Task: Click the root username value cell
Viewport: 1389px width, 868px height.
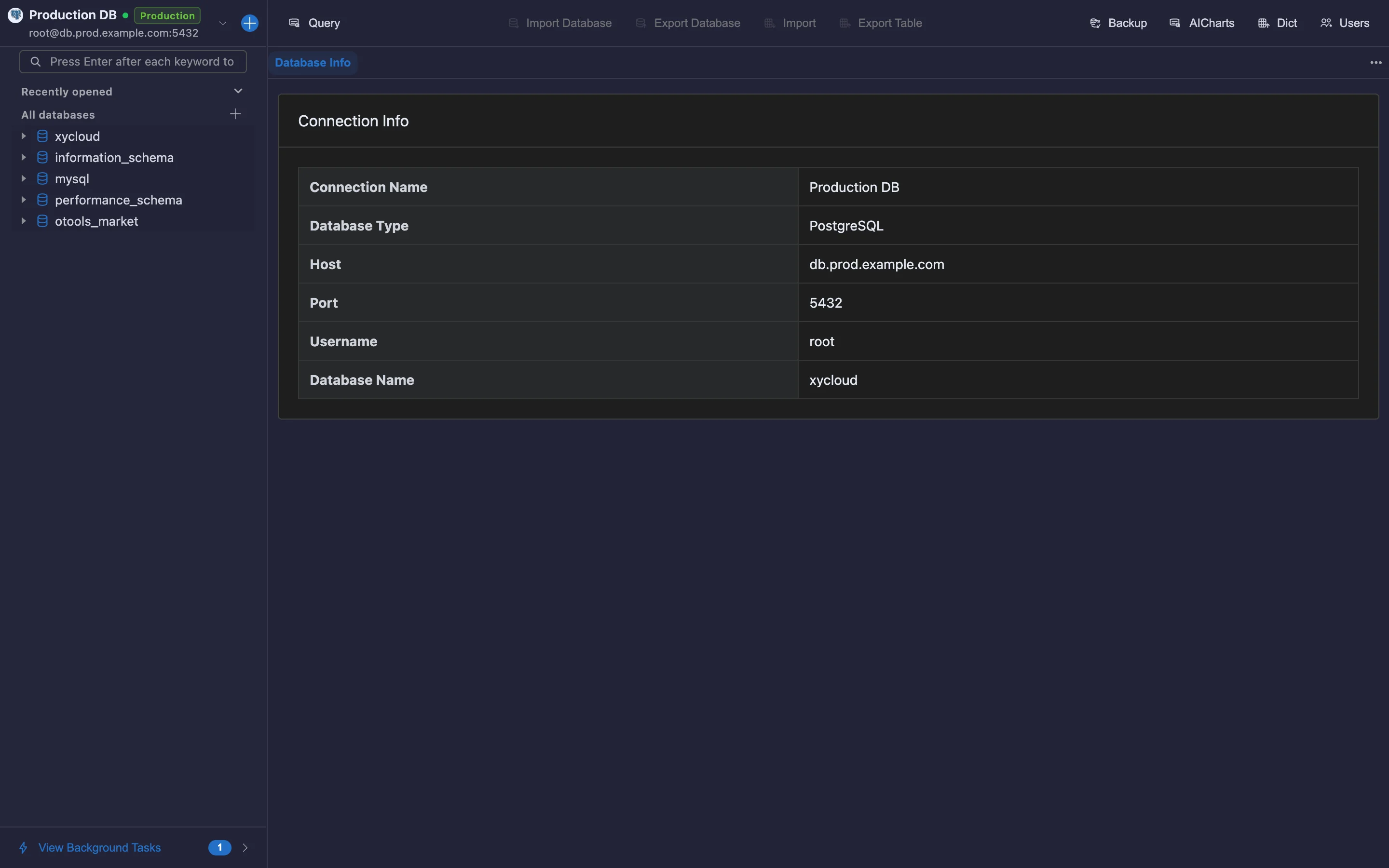Action: point(1078,341)
